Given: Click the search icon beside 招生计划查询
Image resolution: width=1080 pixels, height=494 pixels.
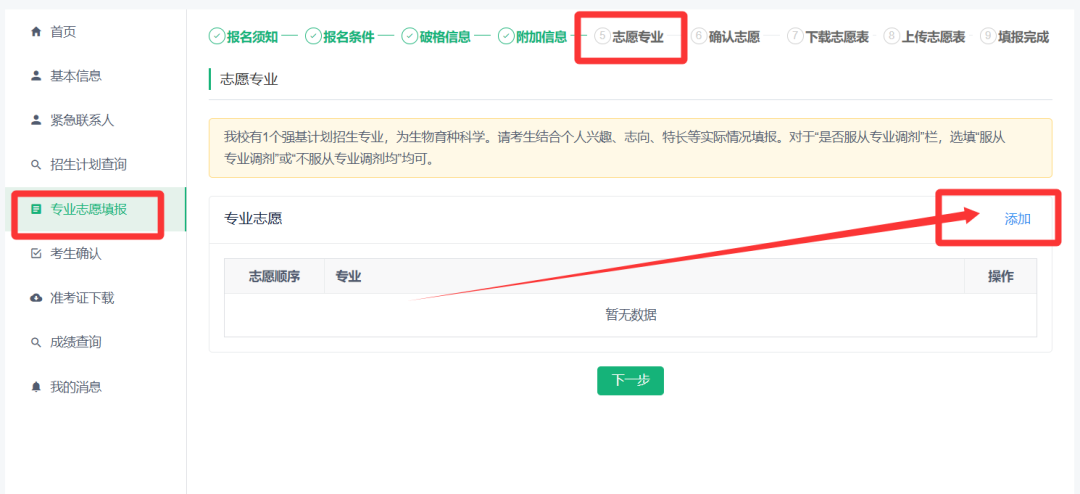Looking at the screenshot, I should tap(37, 164).
